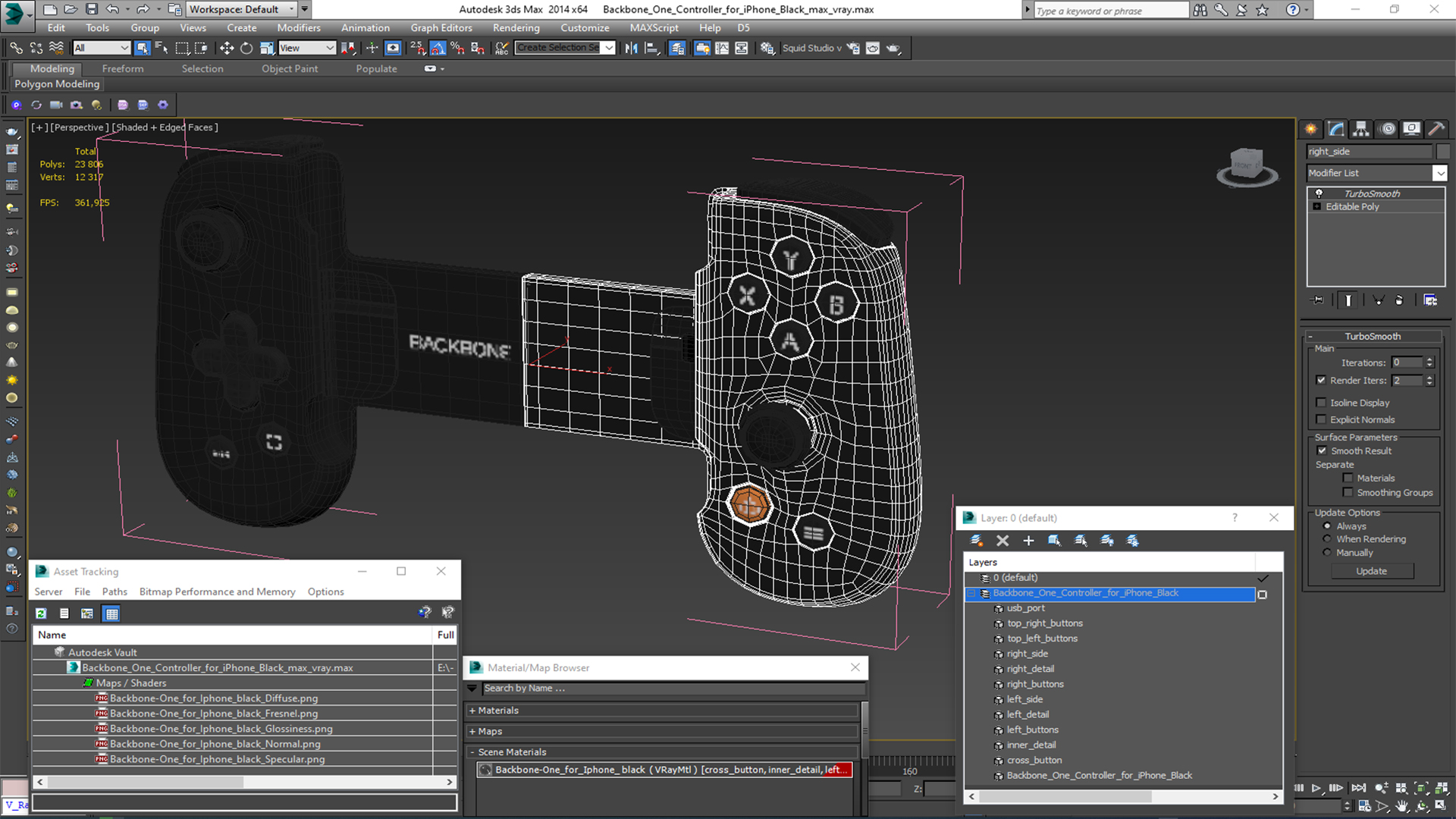The image size is (1456, 819).
Task: Collapse the Backbone_One_Controller_for_iPhone_Black layer
Action: point(971,593)
